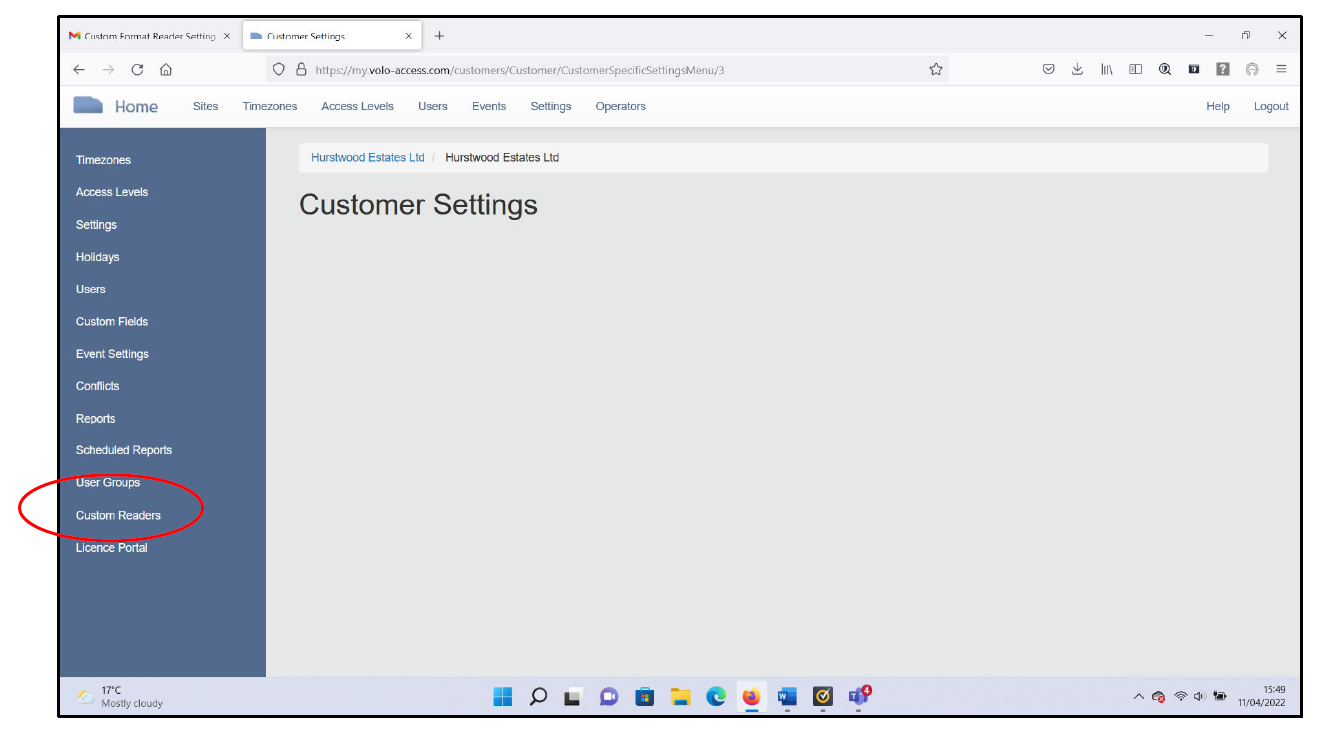Open the Firefox library icon
Viewport: 1327px width, 738px height.
[1107, 70]
